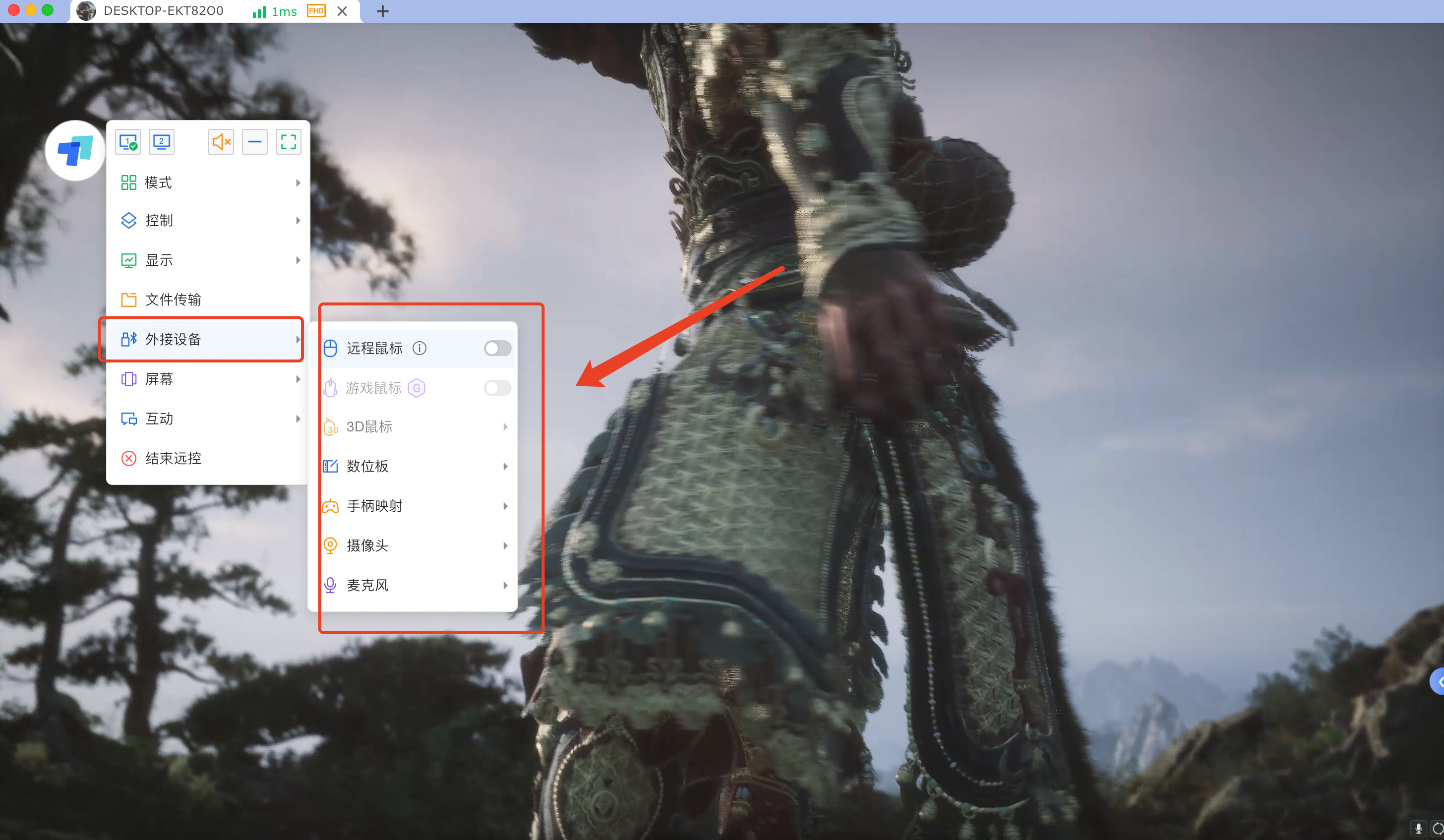Image resolution: width=1444 pixels, height=840 pixels.
Task: Expand the 互动 submenu arrow
Action: [298, 419]
